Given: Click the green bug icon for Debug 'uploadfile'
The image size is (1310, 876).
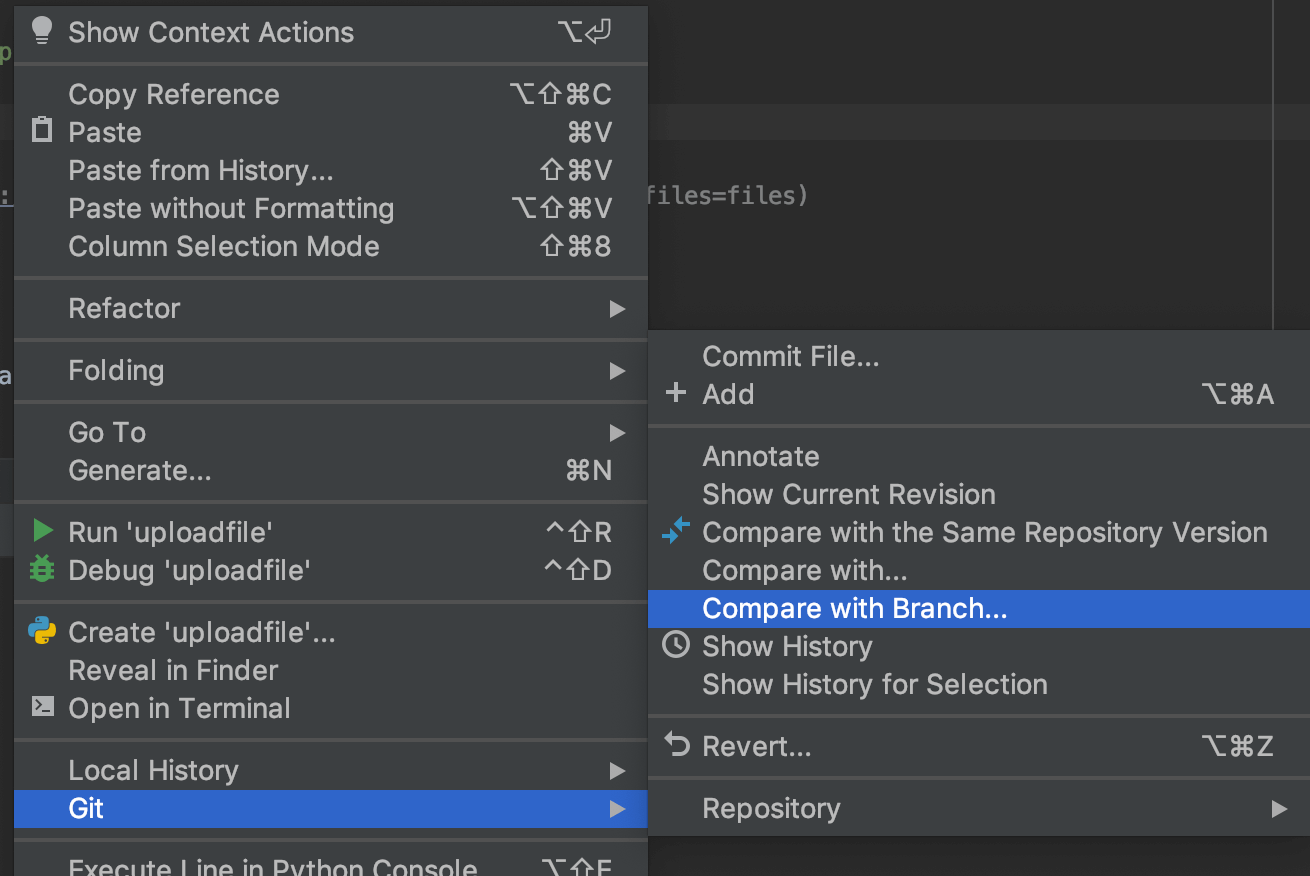Looking at the screenshot, I should (42, 569).
